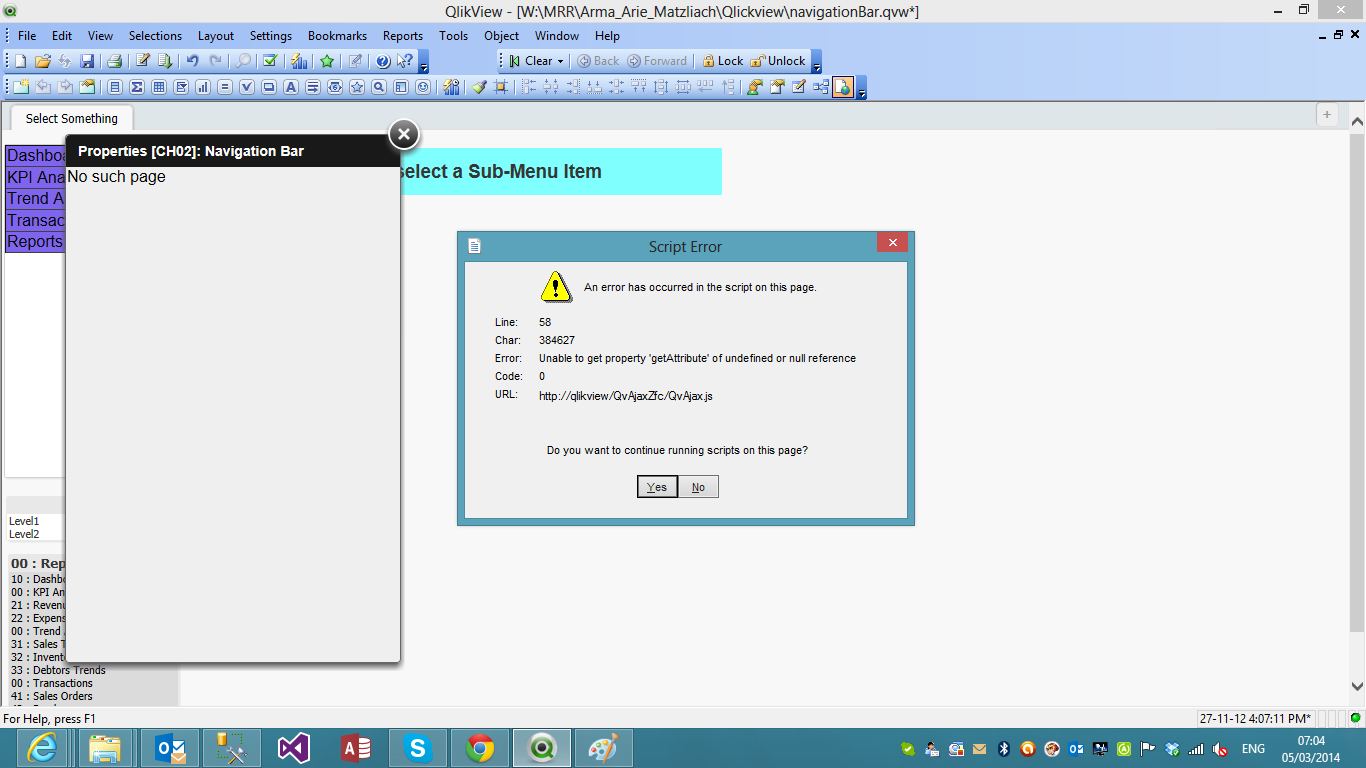Open Skype from the taskbar

click(x=417, y=748)
